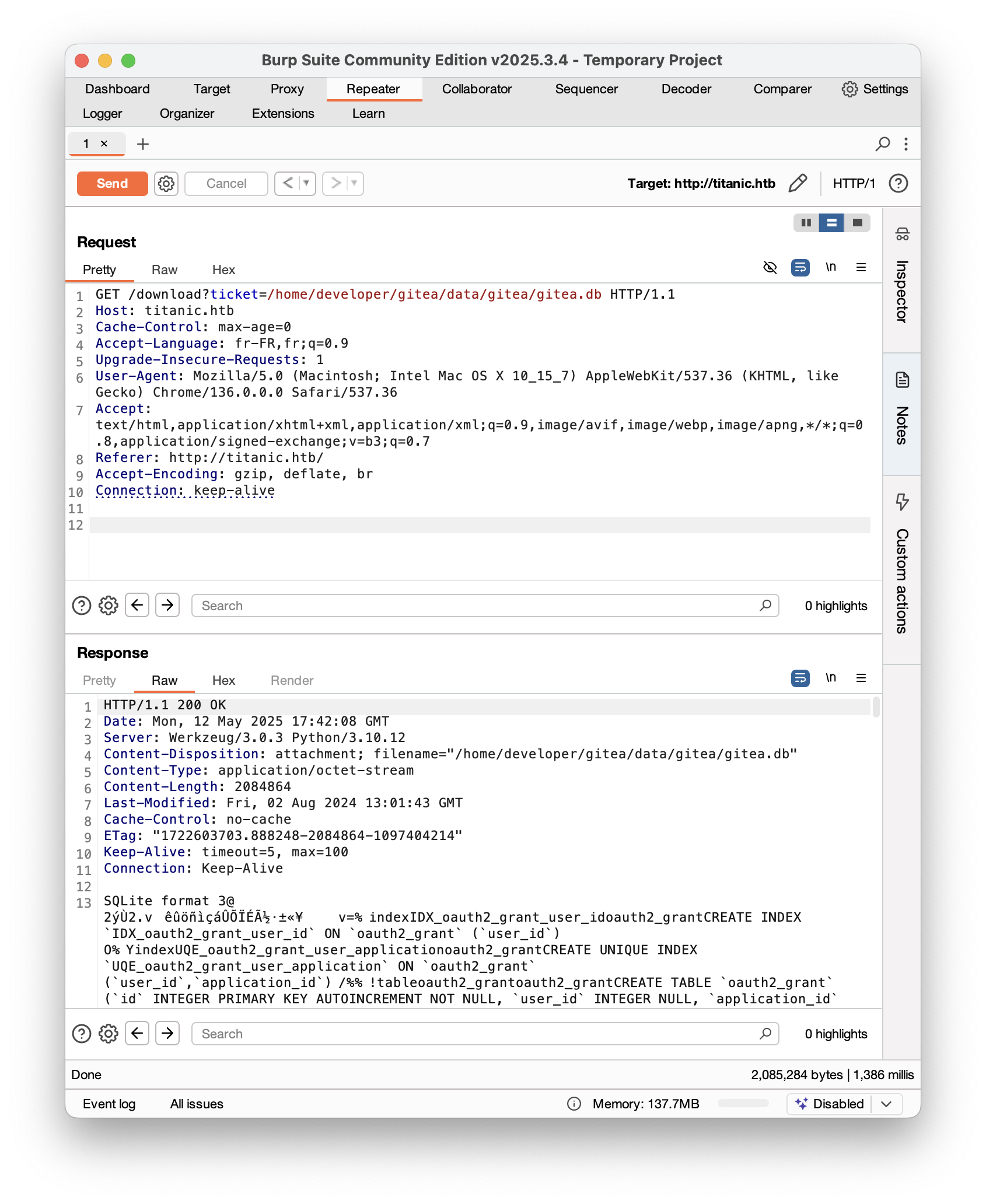Open the Target tool tab
Image resolution: width=986 pixels, height=1204 pixels.
pyautogui.click(x=212, y=89)
